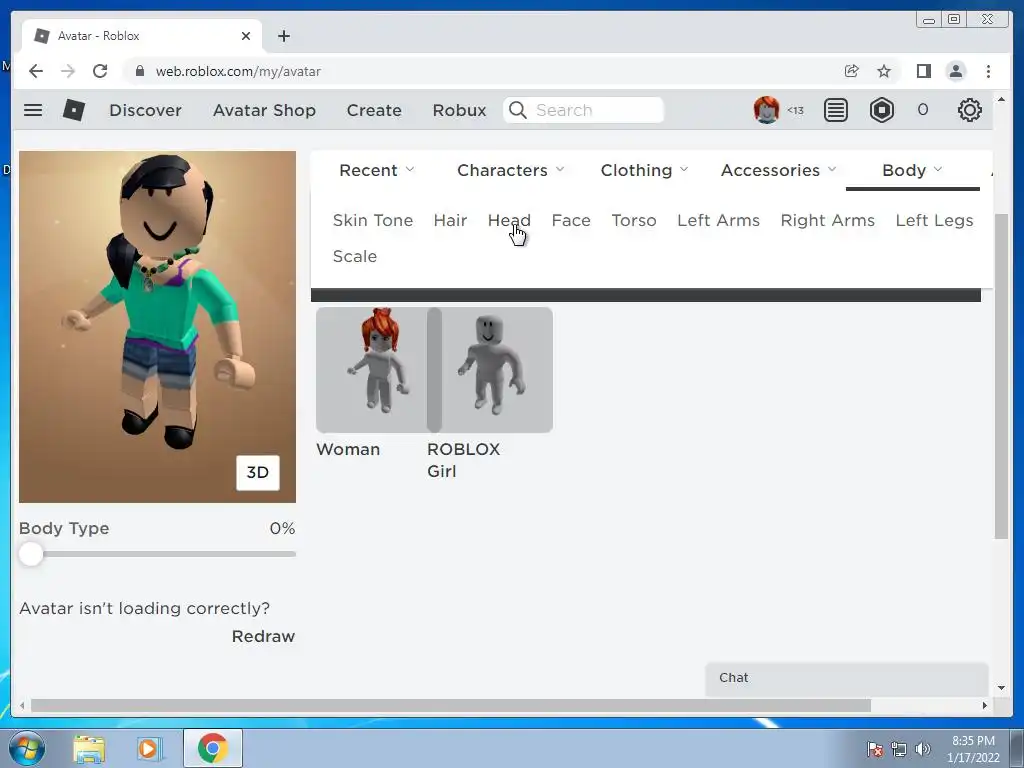Select the ROBLOX Girl head thumbnail

tap(490, 370)
